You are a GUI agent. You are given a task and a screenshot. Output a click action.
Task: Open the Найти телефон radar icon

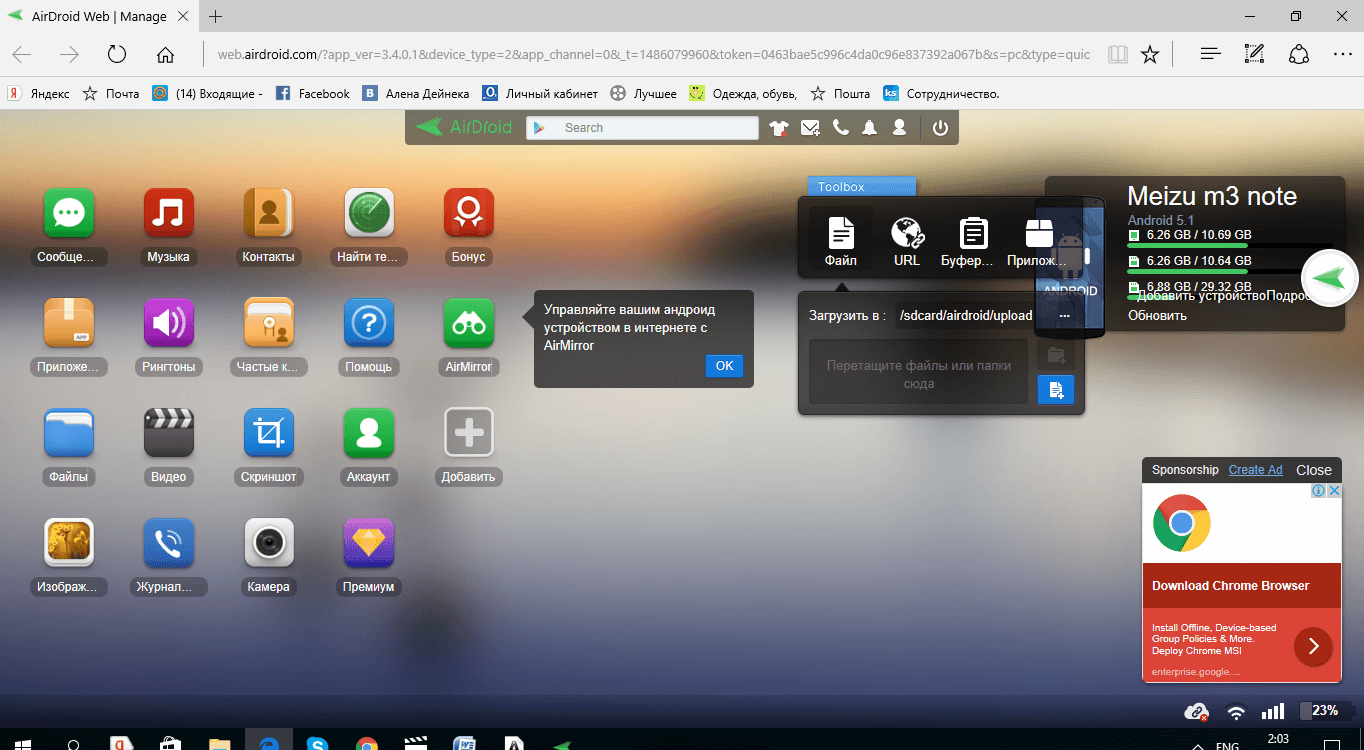(368, 212)
